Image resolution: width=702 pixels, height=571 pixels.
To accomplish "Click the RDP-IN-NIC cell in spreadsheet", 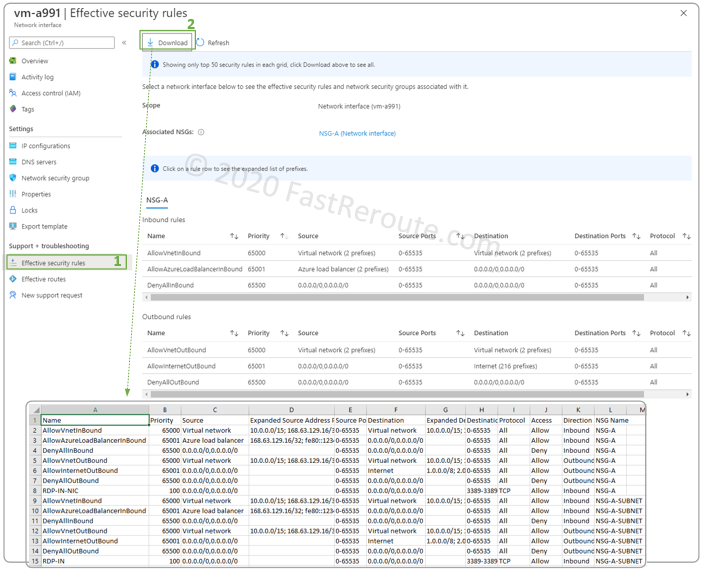I will pyautogui.click(x=95, y=491).
